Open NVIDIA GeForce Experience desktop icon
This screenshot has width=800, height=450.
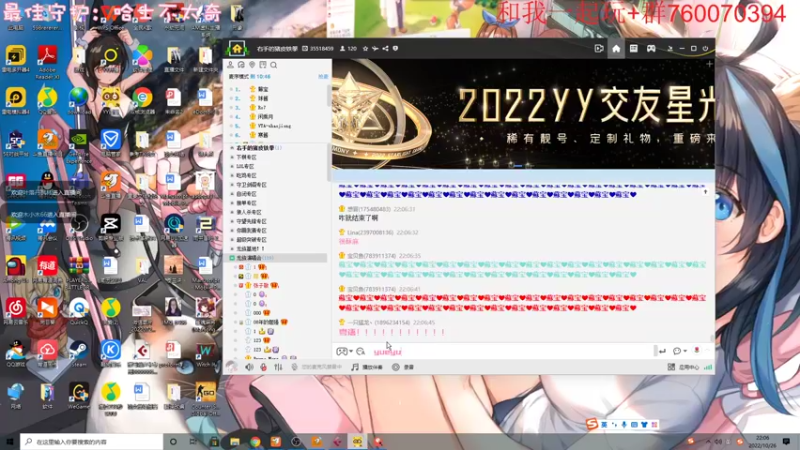(79, 147)
